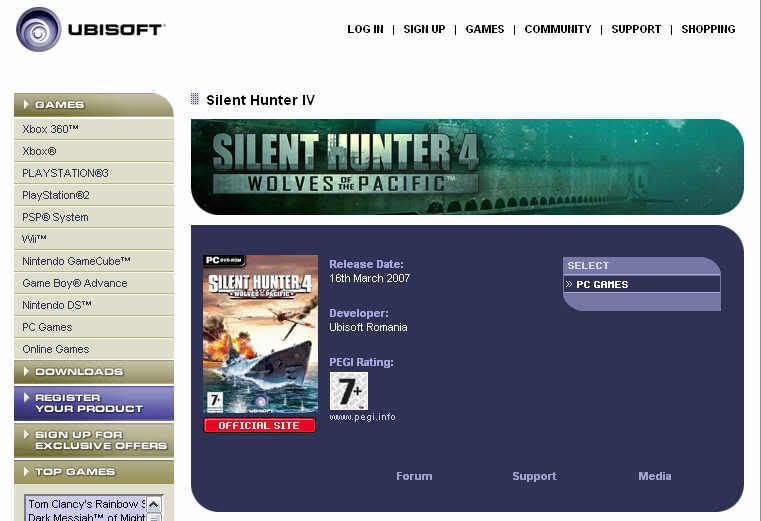Viewport: 761px width, 521px height.
Task: Expand the GAMES sidebar header
Action: click(94, 105)
